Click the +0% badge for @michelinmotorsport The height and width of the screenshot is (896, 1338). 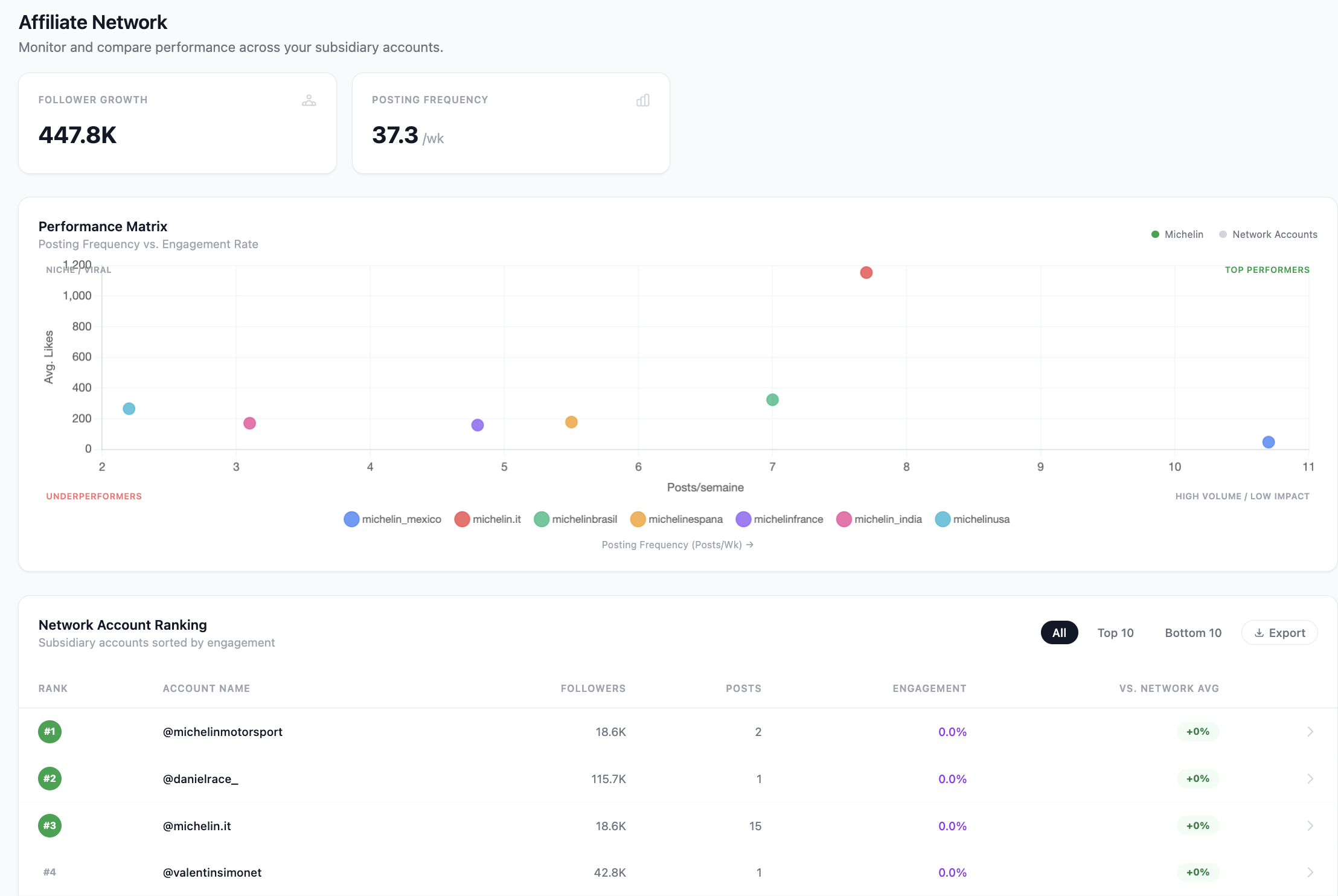pos(1198,732)
